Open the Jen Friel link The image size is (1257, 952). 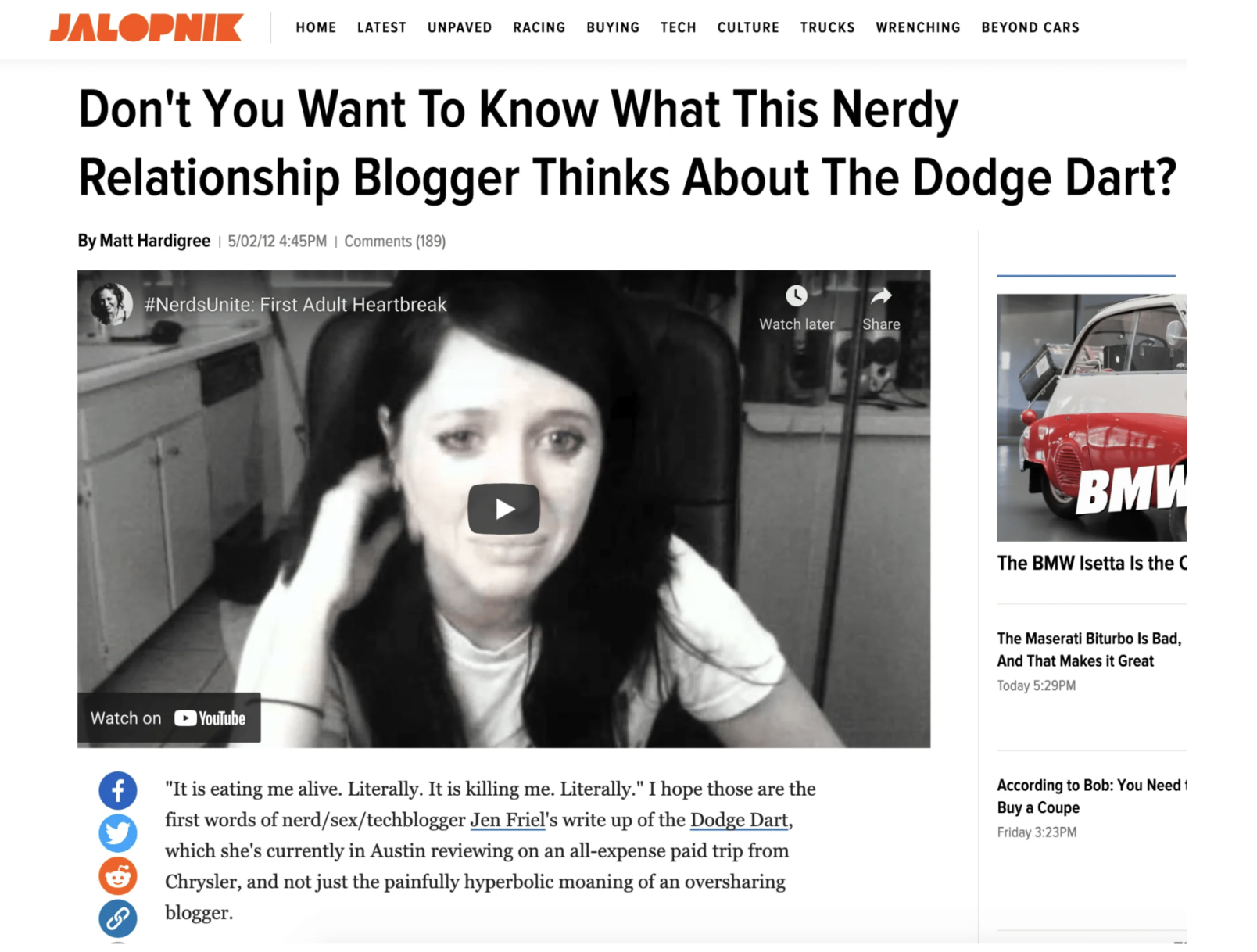[508, 820]
